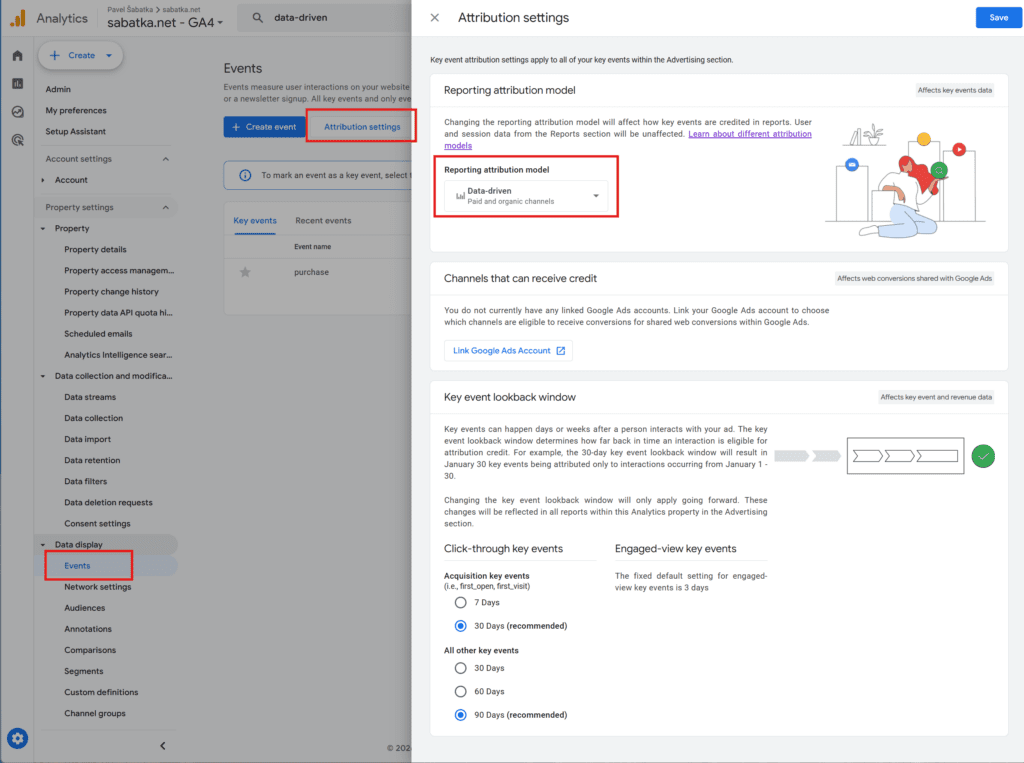
Task: Open Events under Data display
Action: [77, 566]
